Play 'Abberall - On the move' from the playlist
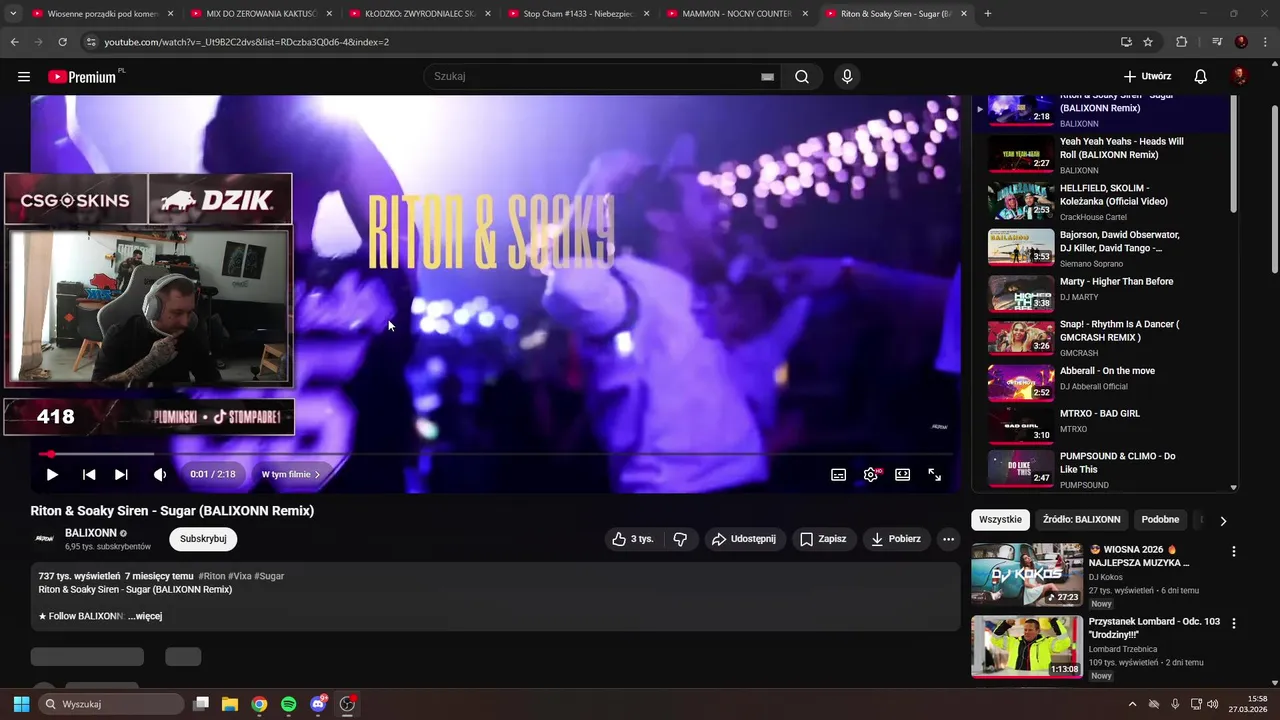 (1100, 382)
